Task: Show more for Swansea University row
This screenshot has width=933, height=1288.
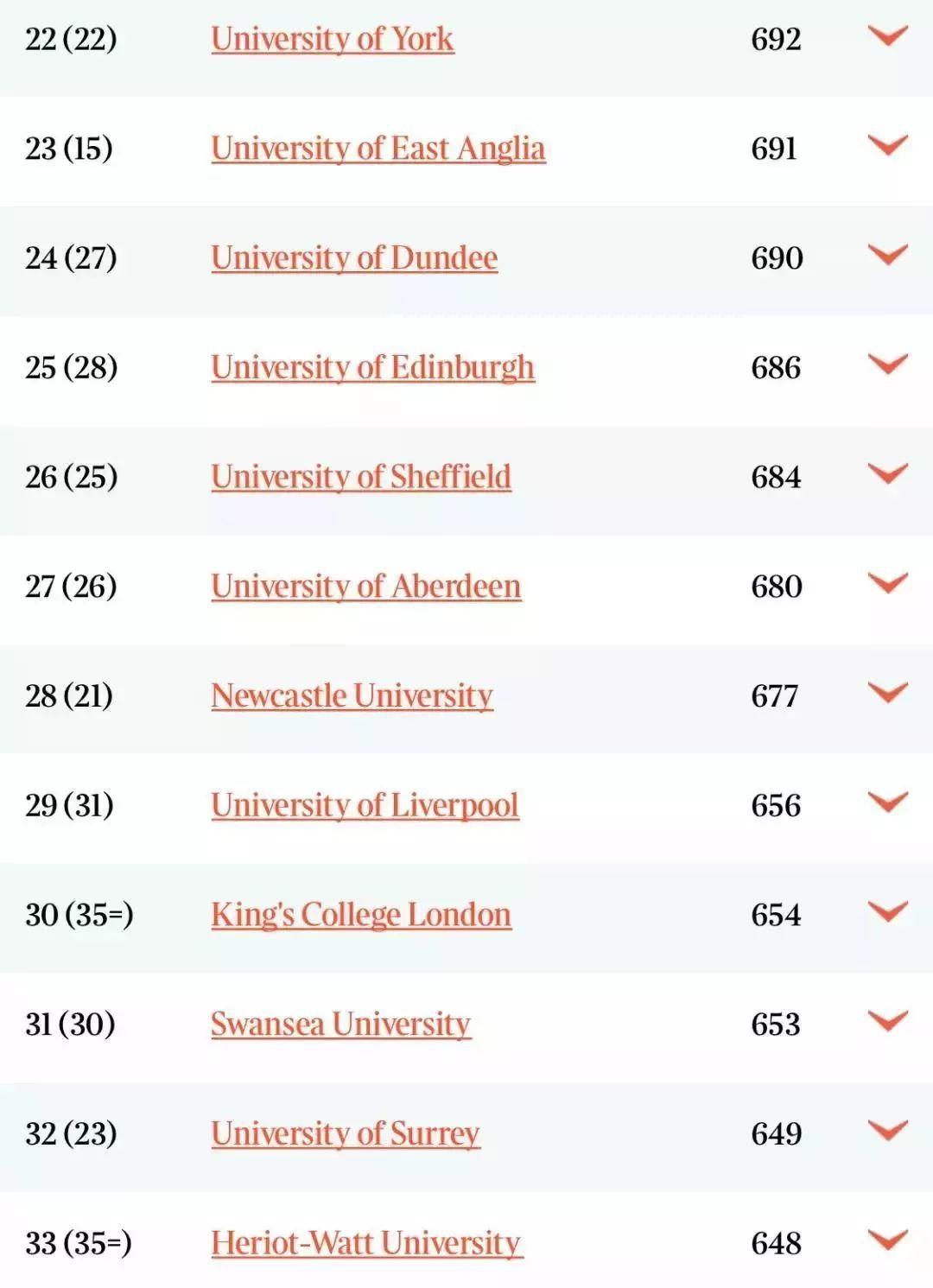Action: (x=887, y=1021)
